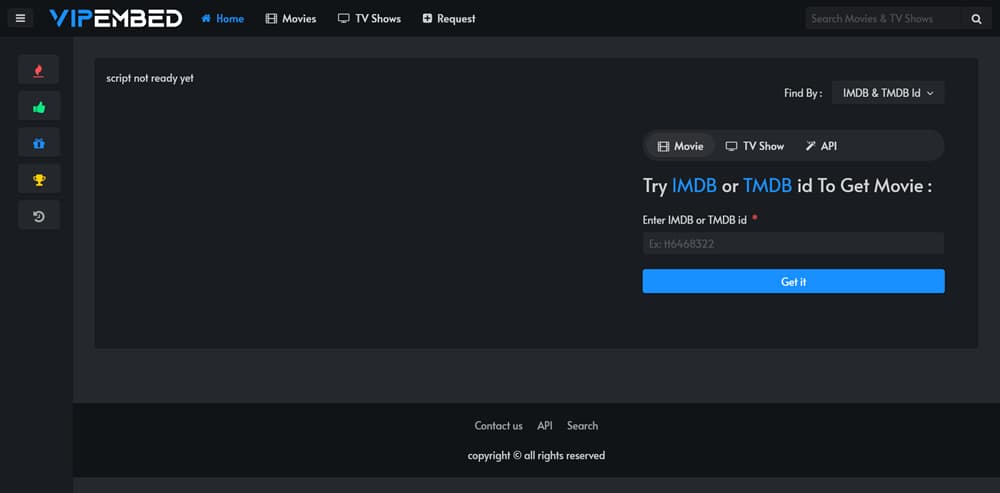Click the IMDB or TMDB id input field
This screenshot has height=493, width=1000.
point(793,244)
